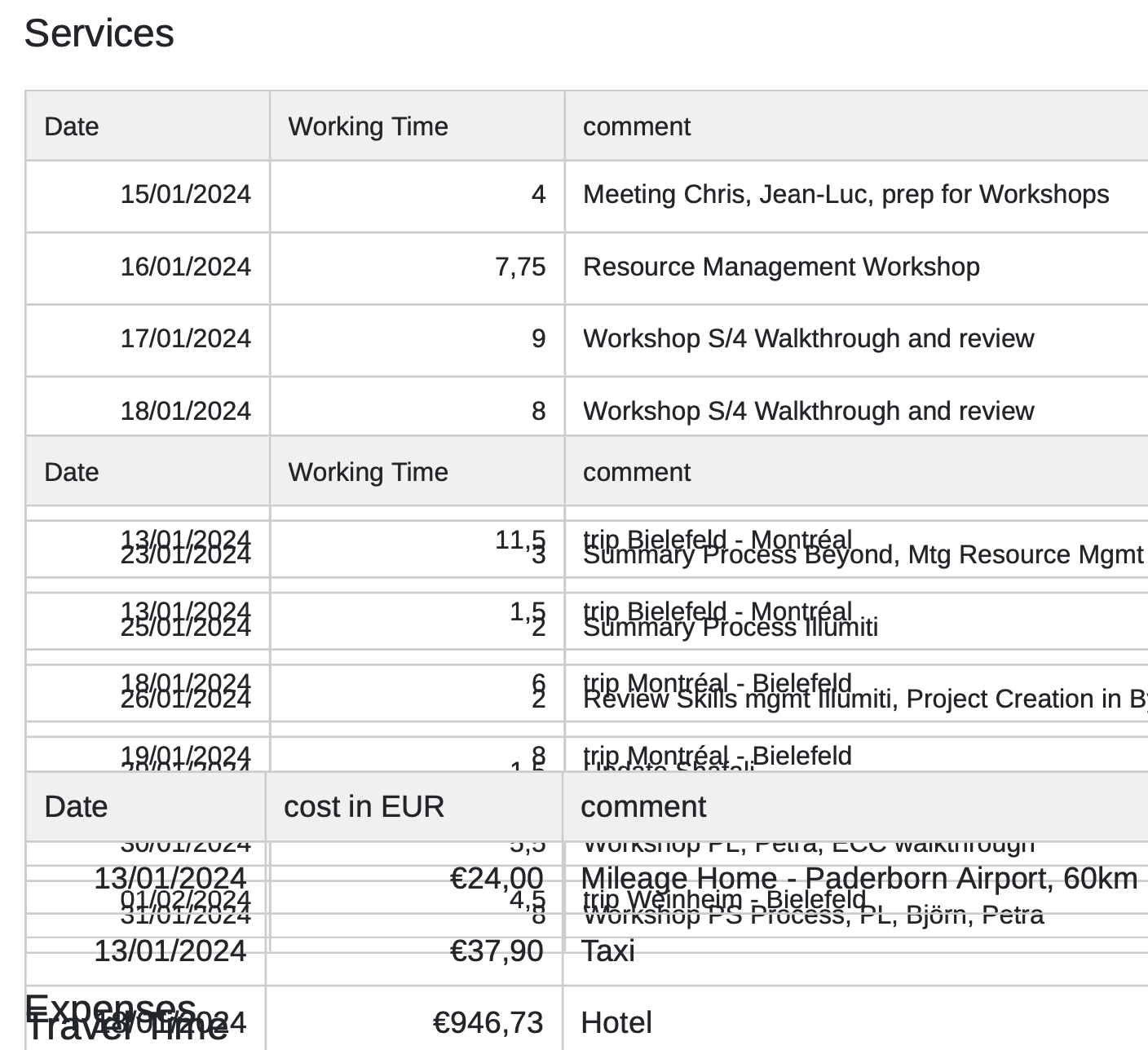Viewport: 1148px width, 1050px height.
Task: Click the Services heading
Action: (x=99, y=33)
